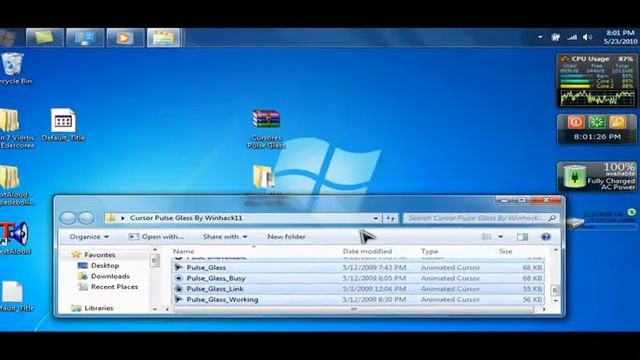The height and width of the screenshot is (360, 640).
Task: Open the Share with dropdown
Action: point(225,237)
